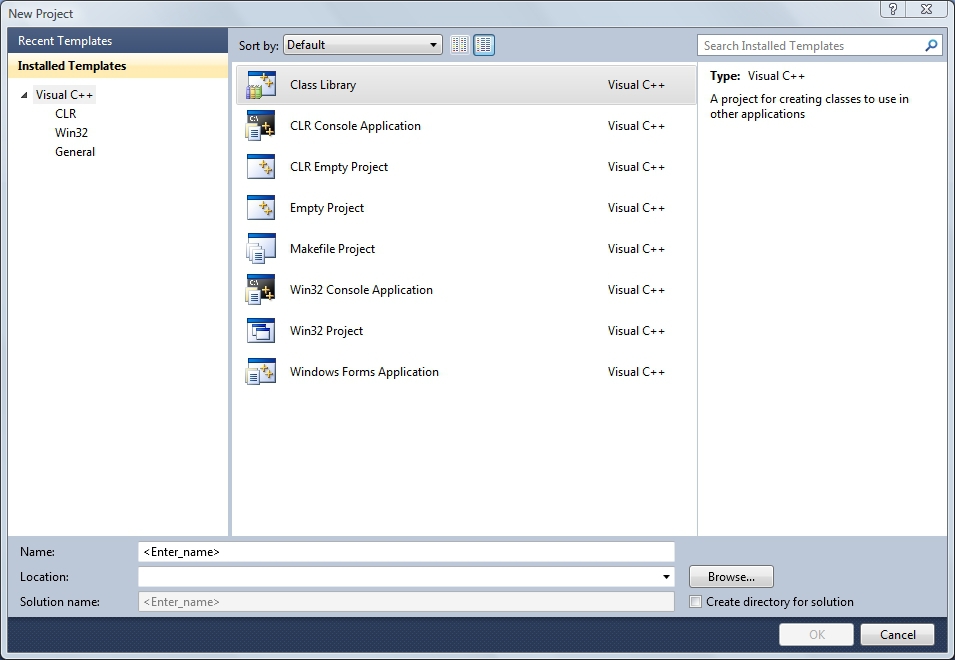Viewport: 955px width, 660px height.
Task: Click the Name text field
Action: point(406,552)
